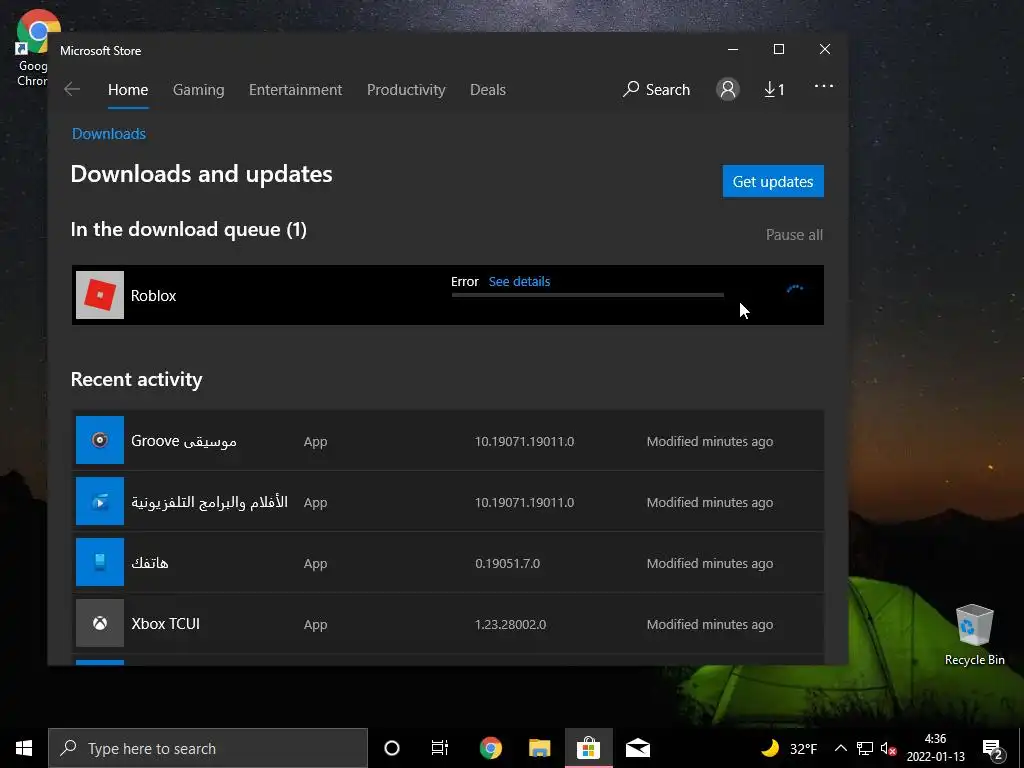Click the network icon in the system tray
The image size is (1024, 768).
point(865,748)
